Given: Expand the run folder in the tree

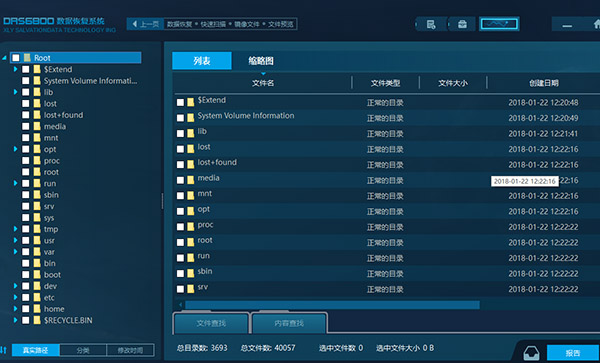Looking at the screenshot, I should (x=16, y=184).
